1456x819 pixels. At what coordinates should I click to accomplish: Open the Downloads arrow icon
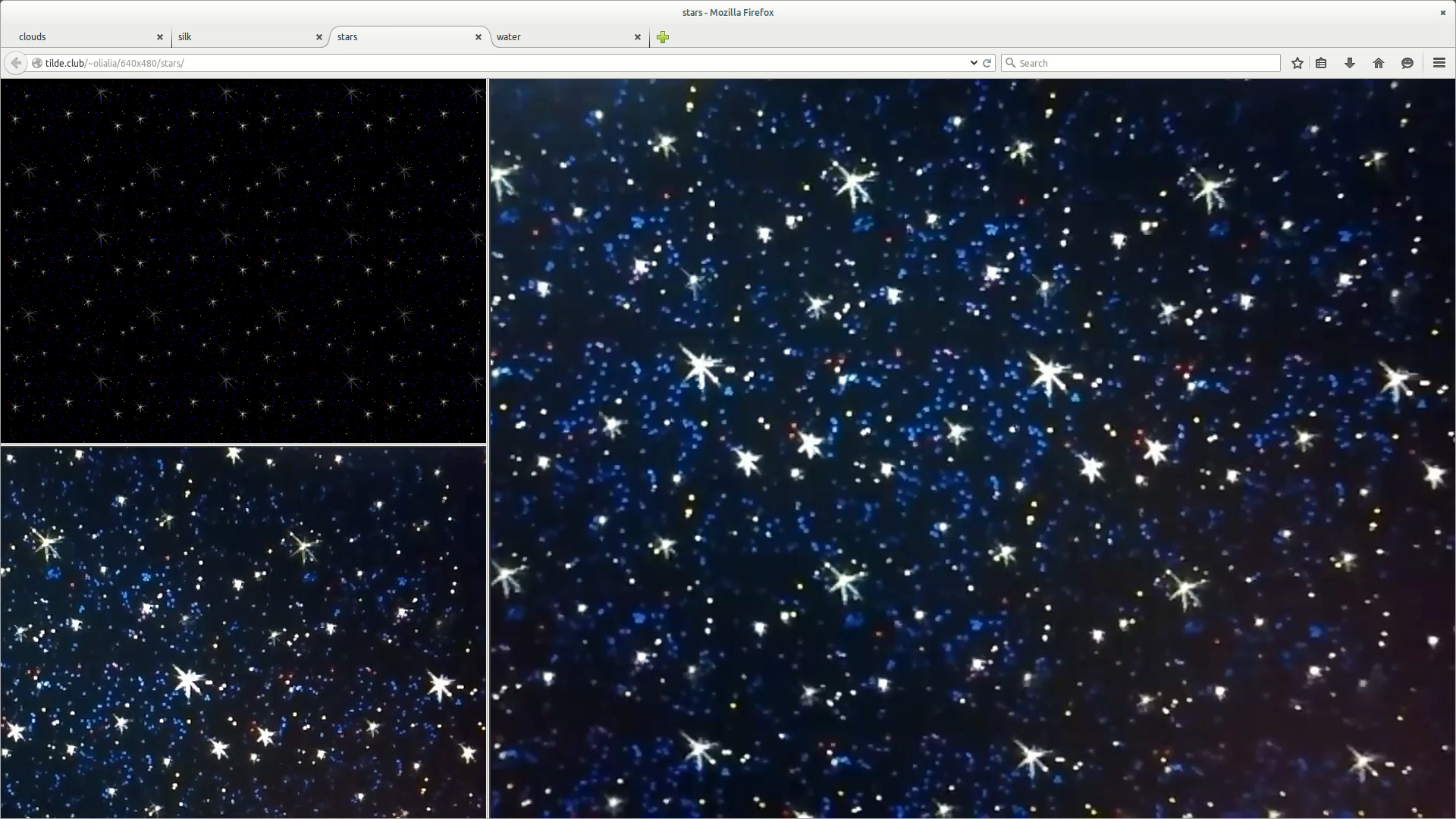coord(1350,63)
